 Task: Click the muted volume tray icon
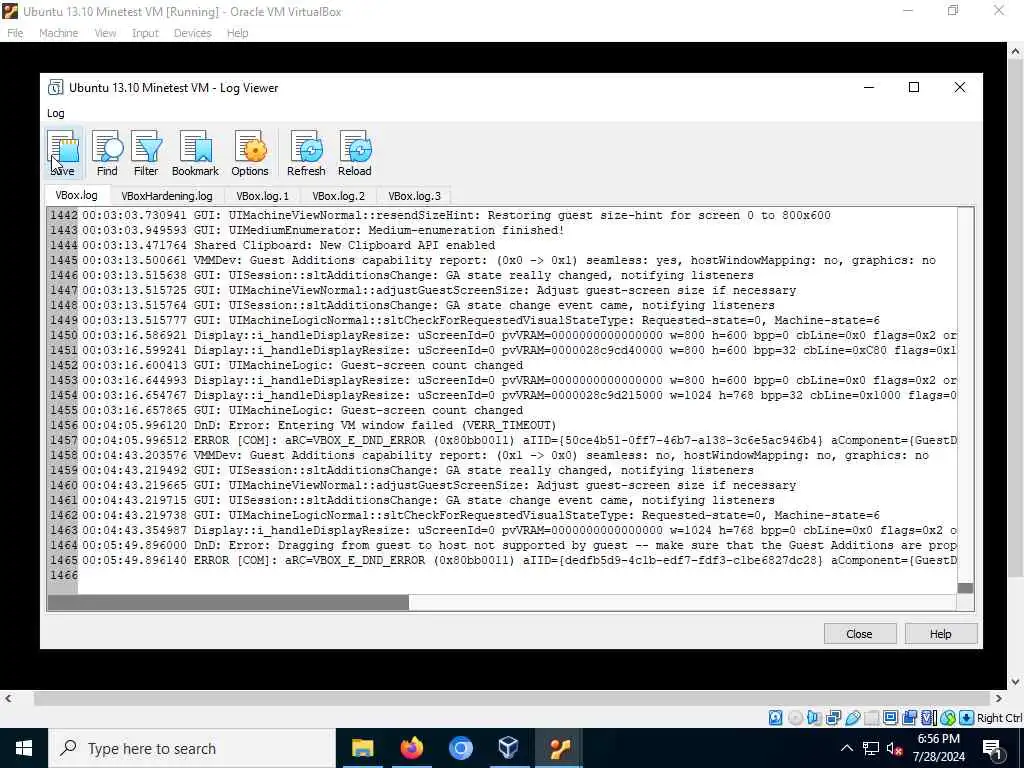click(895, 748)
